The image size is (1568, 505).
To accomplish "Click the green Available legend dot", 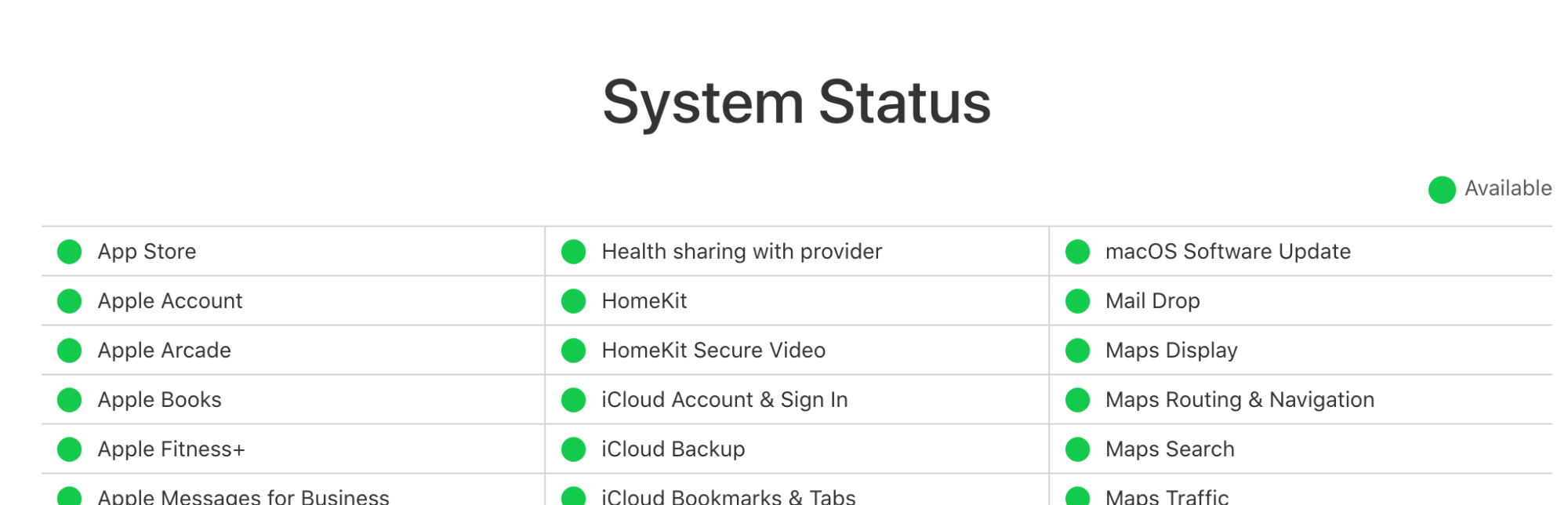I will click(1442, 189).
